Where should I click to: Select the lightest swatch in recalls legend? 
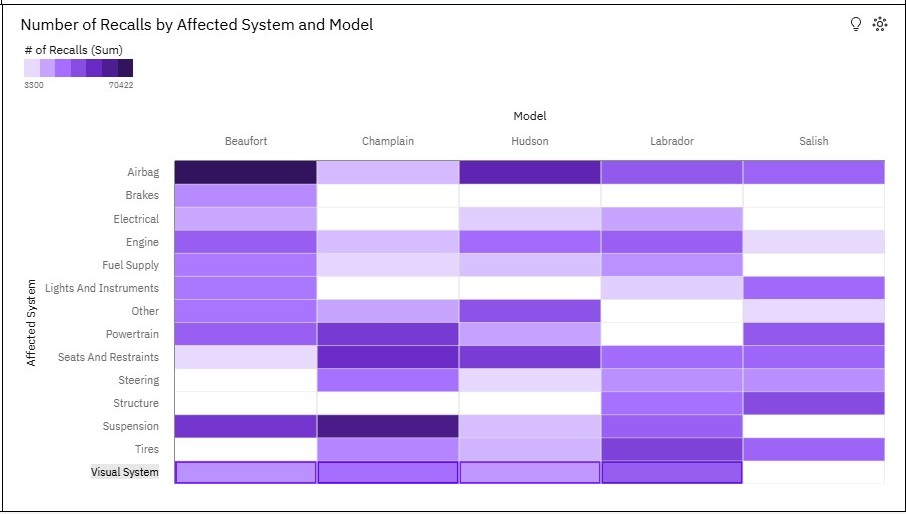coord(32,68)
